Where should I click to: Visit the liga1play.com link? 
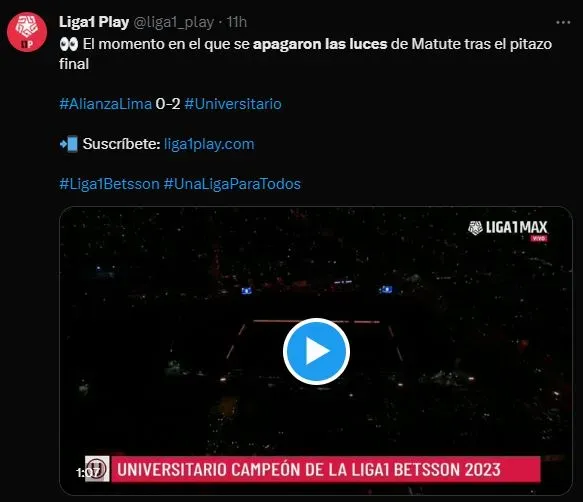[209, 144]
